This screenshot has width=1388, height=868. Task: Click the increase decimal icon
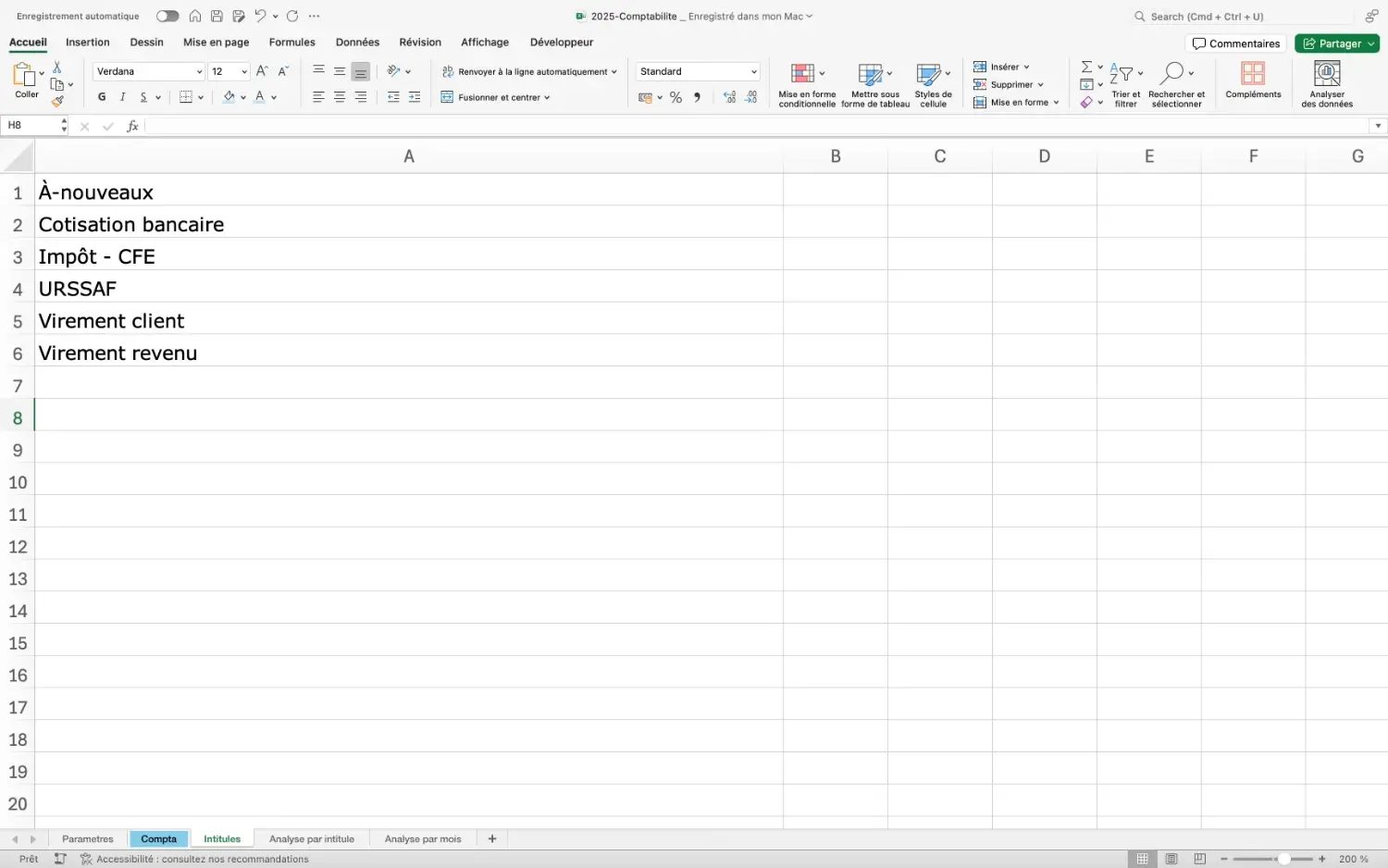[729, 97]
